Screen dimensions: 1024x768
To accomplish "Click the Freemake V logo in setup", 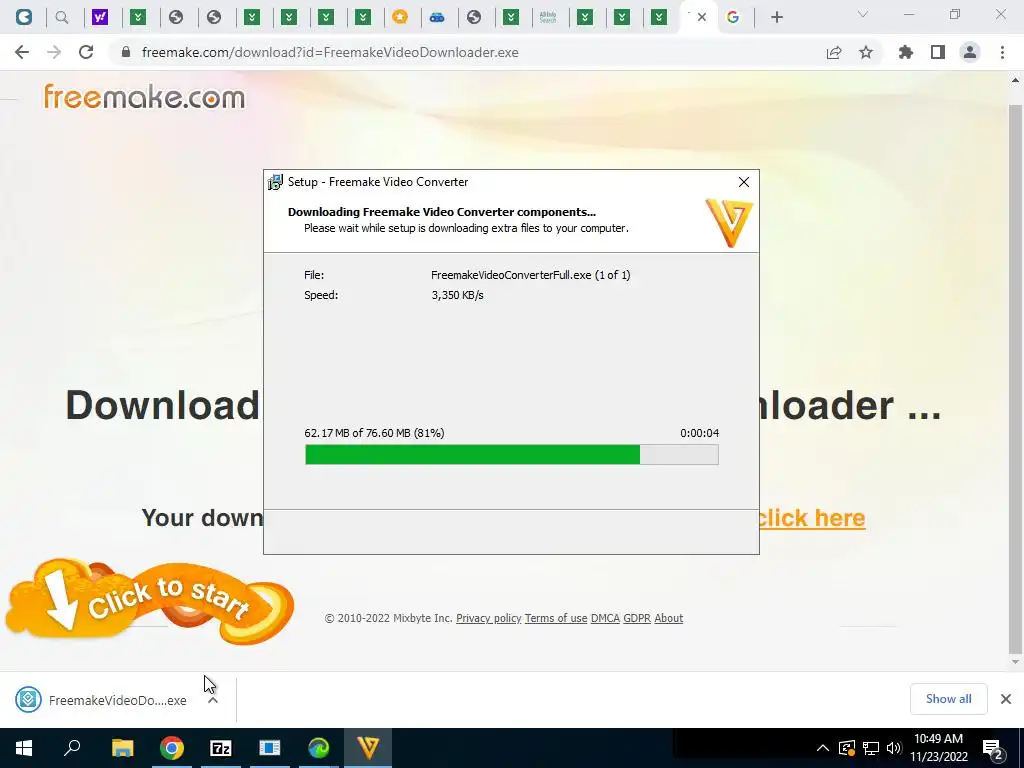I will [x=729, y=223].
